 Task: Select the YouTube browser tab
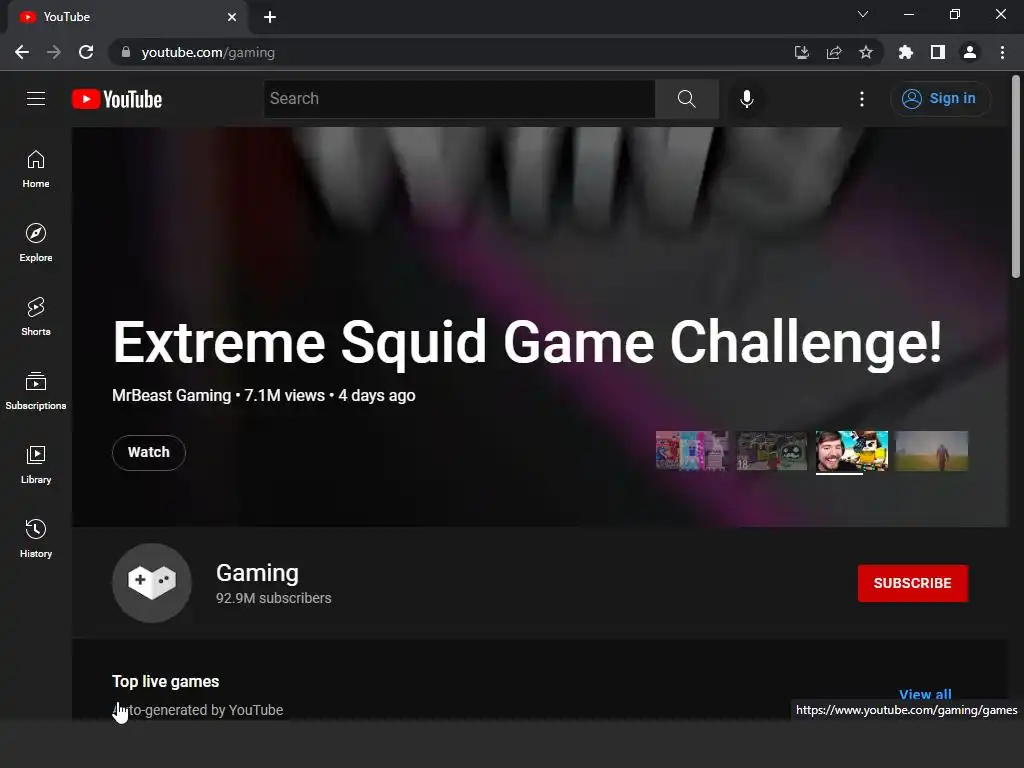pyautogui.click(x=127, y=17)
